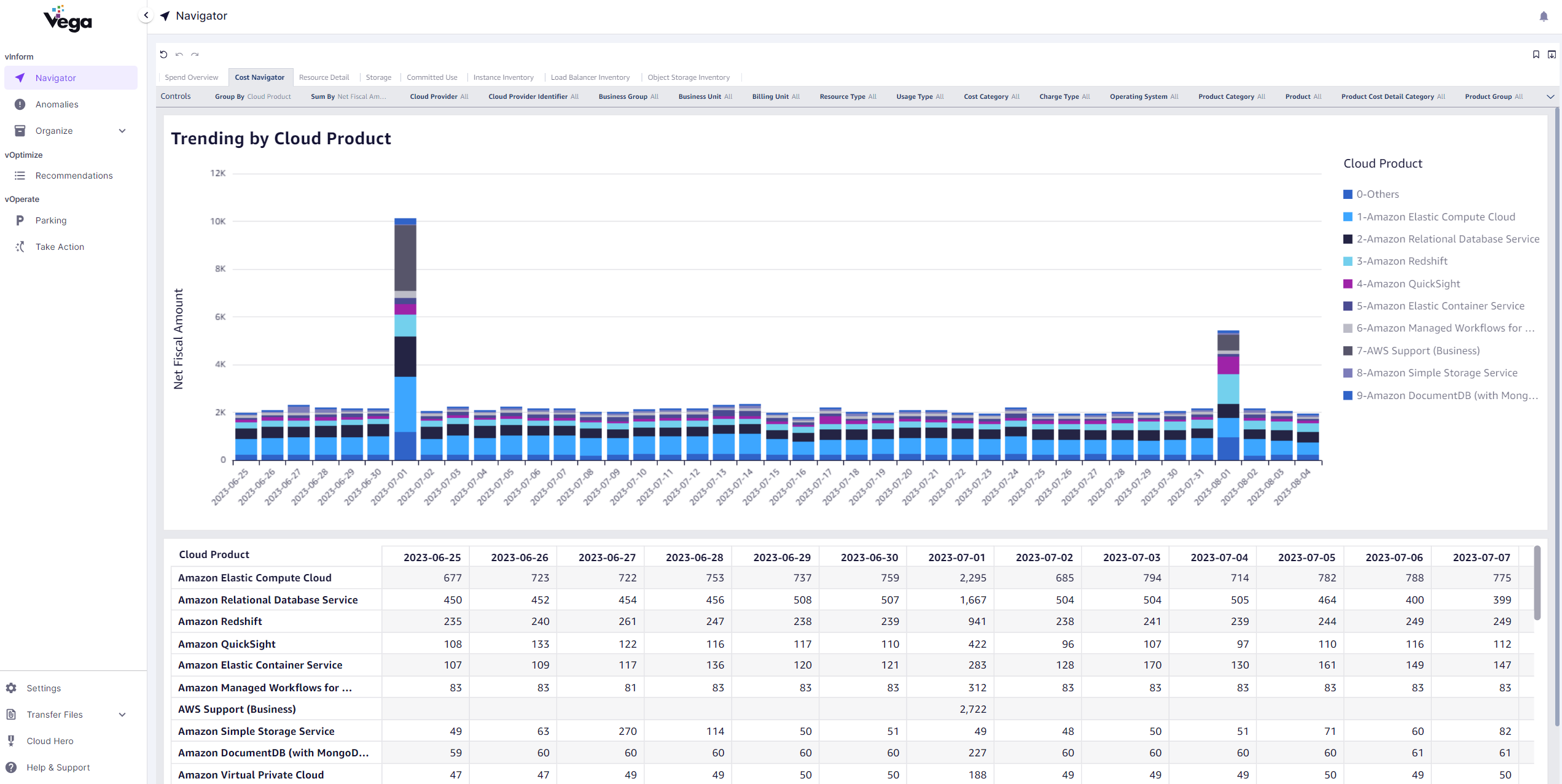Open Recommendations in the sidebar

coord(71,176)
